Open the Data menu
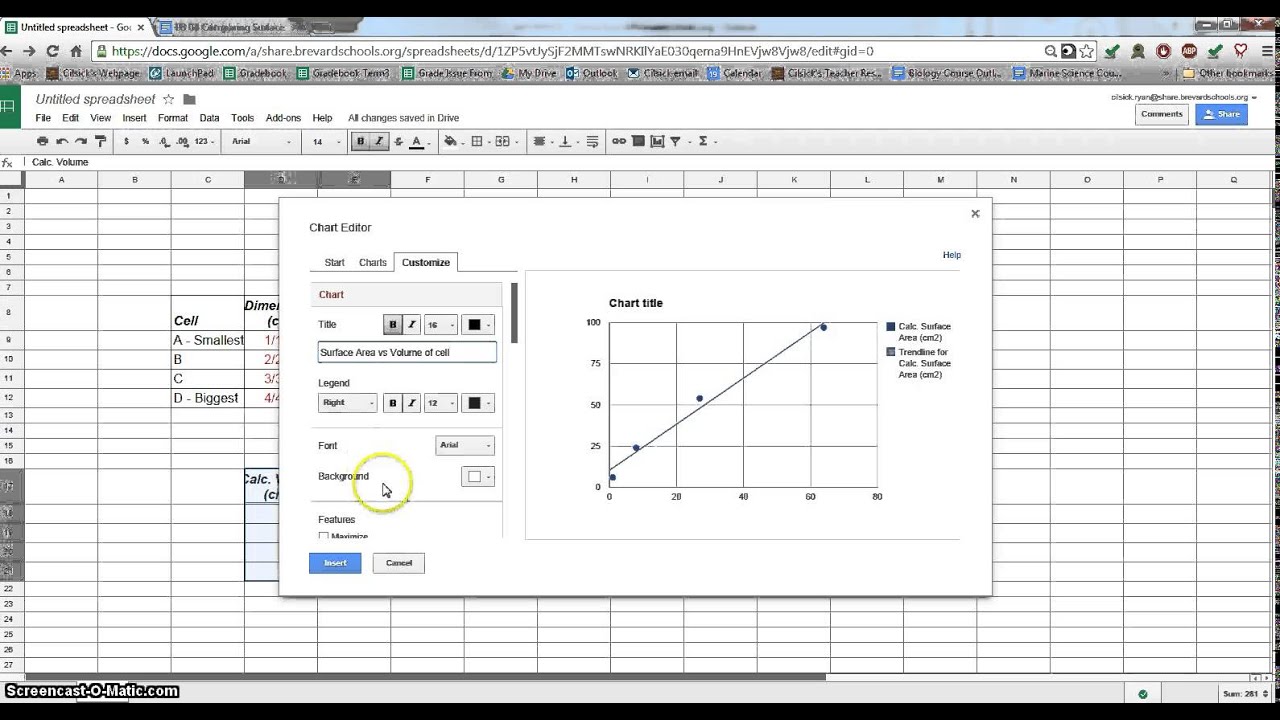 (x=209, y=118)
